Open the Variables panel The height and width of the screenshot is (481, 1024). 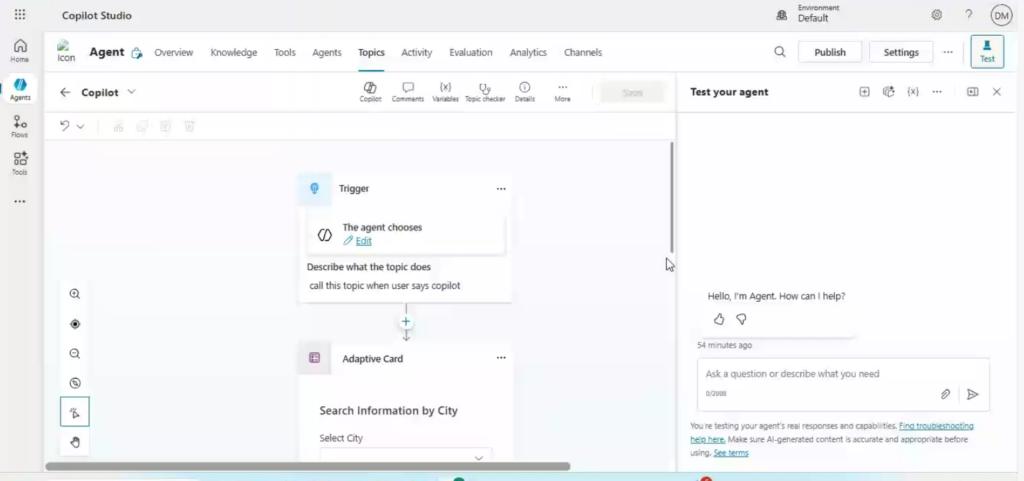point(445,92)
